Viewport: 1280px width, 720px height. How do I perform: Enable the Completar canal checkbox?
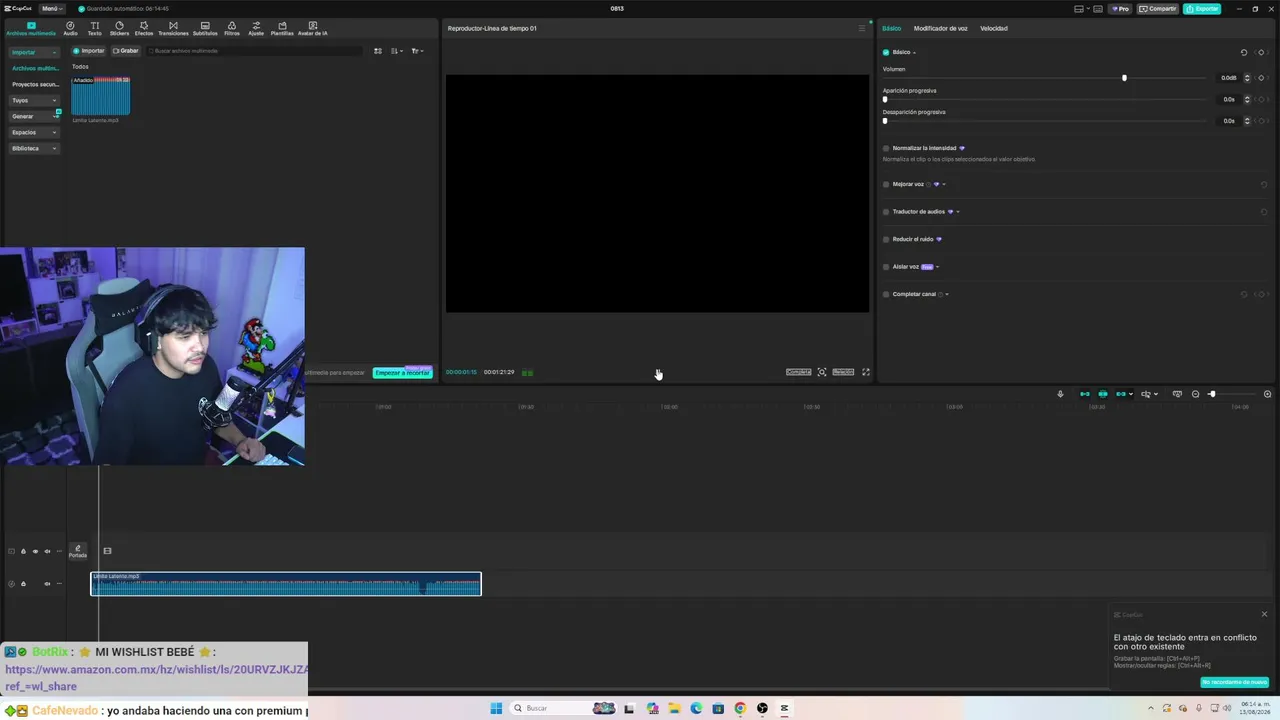pyautogui.click(x=886, y=294)
